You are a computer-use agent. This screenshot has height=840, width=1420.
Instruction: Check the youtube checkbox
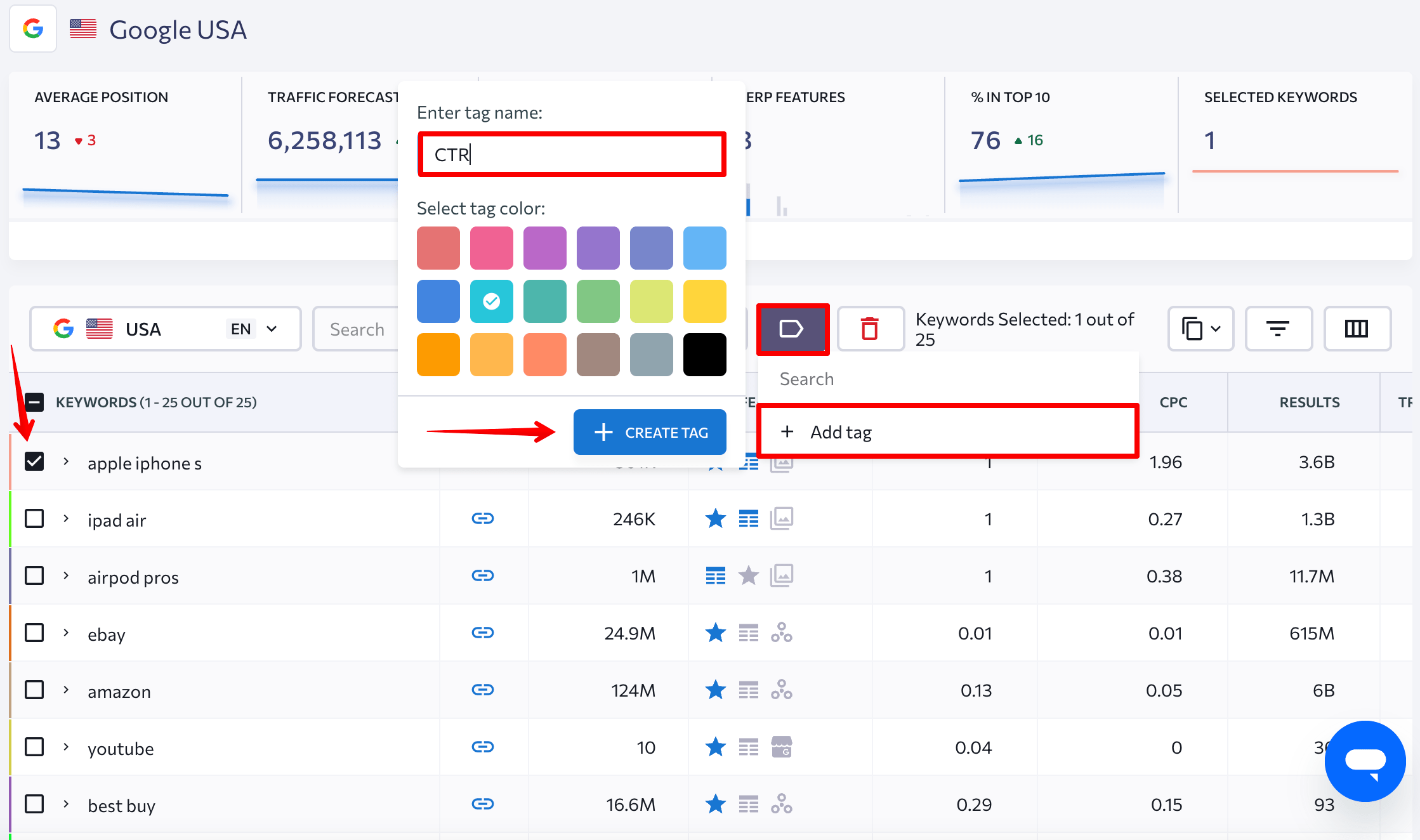coord(34,747)
